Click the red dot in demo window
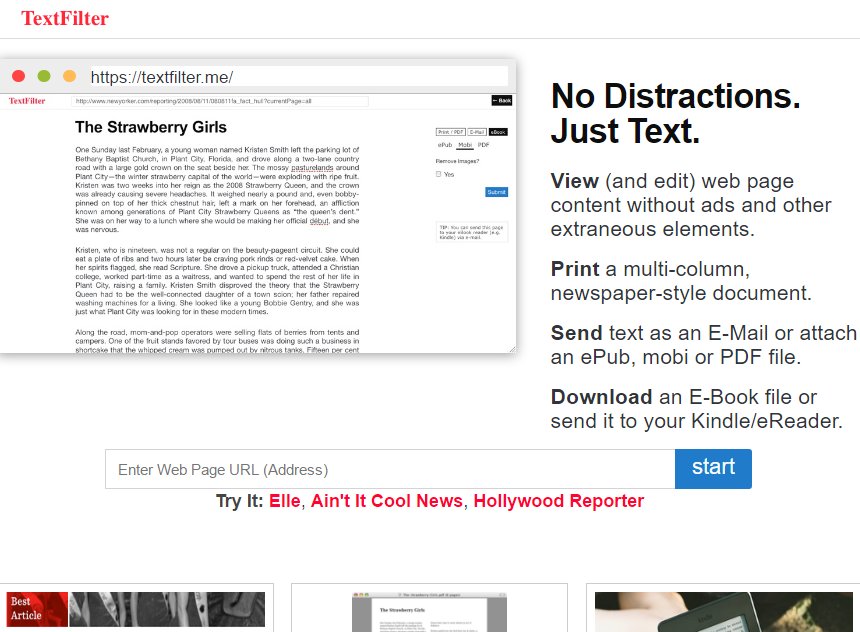This screenshot has height=632, width=860. 18,76
